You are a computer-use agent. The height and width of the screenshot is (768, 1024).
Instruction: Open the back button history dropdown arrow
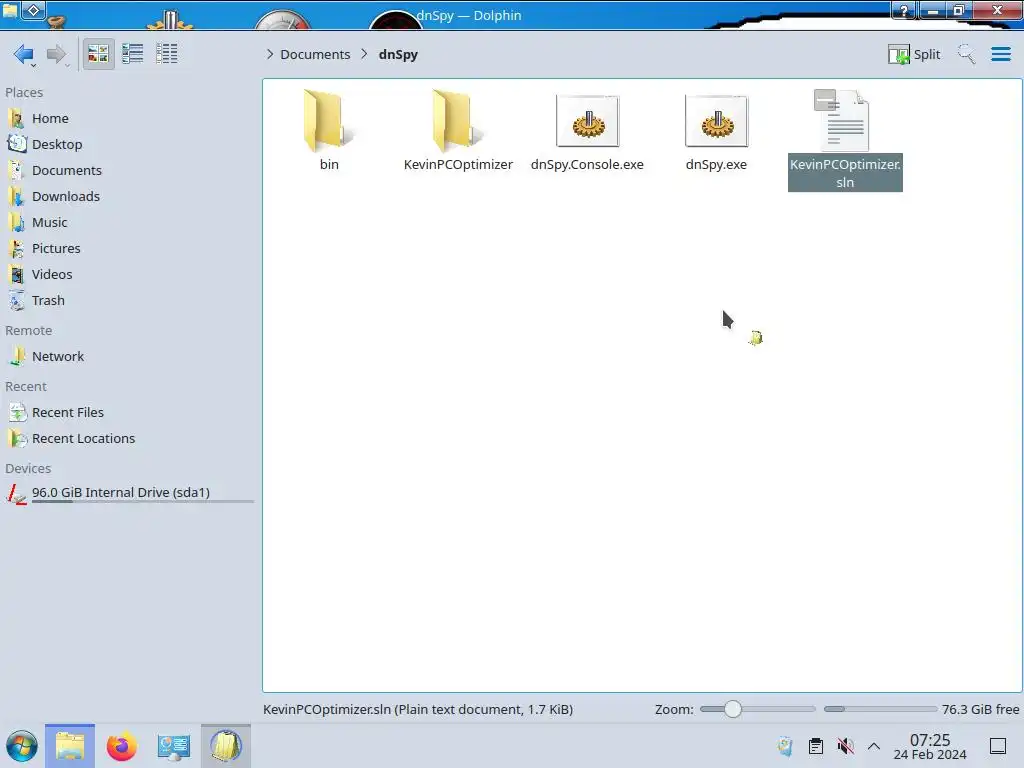33,65
